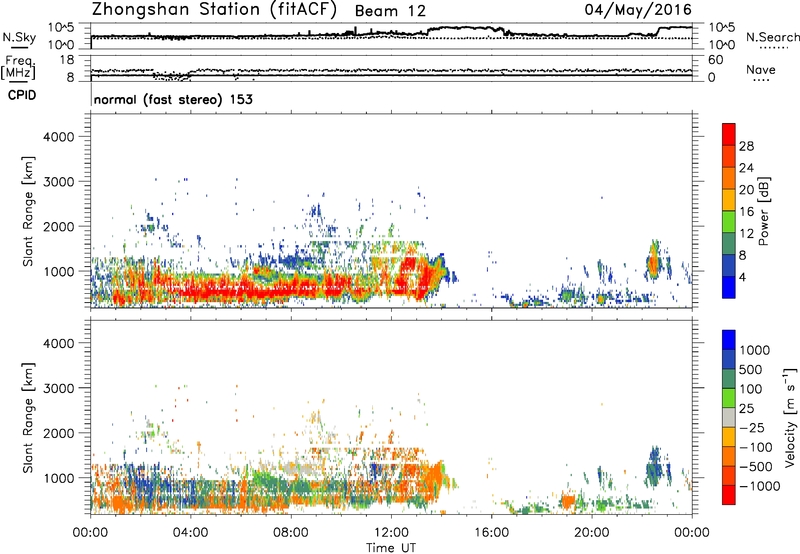Click the N.Sky legend label
This screenshot has height=554, width=800.
(19, 37)
